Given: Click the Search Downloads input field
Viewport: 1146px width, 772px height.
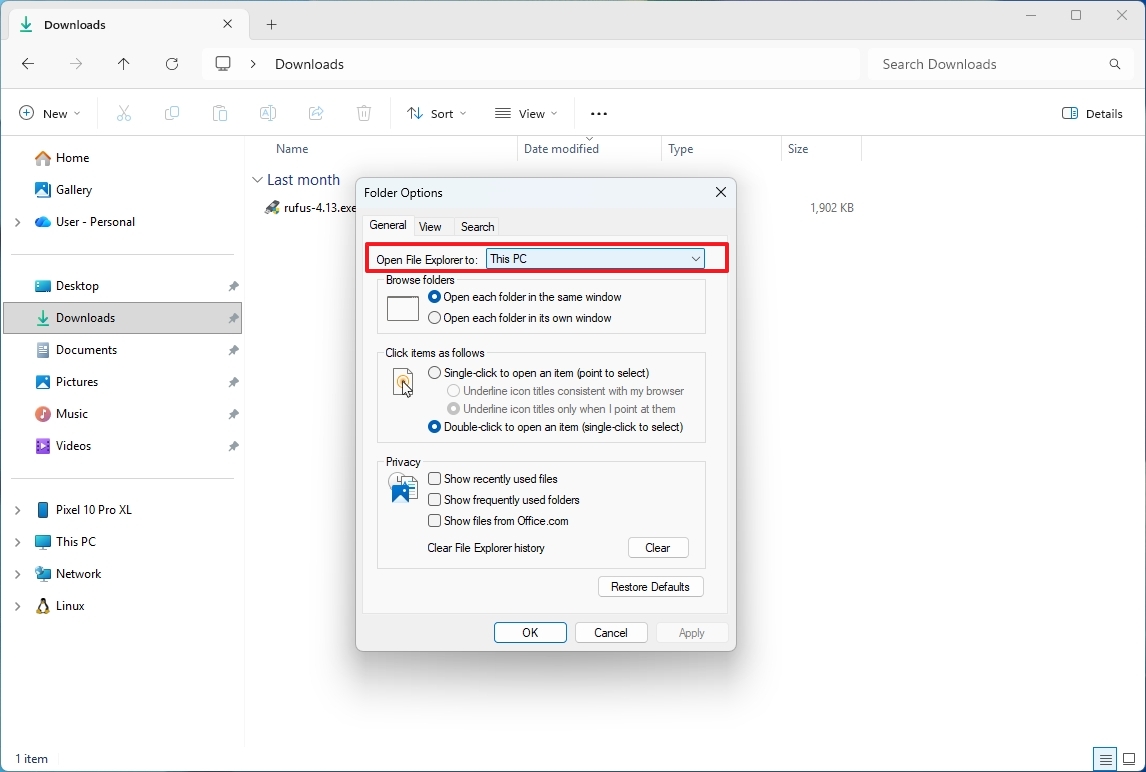Looking at the screenshot, I should (x=990, y=63).
